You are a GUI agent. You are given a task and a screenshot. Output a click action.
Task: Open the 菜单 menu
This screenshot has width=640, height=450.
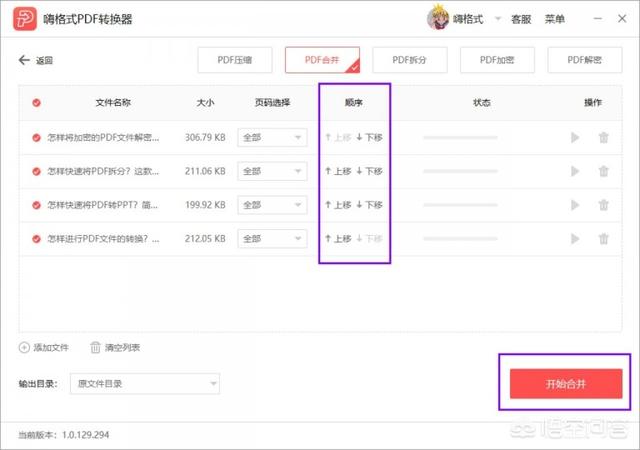point(554,19)
